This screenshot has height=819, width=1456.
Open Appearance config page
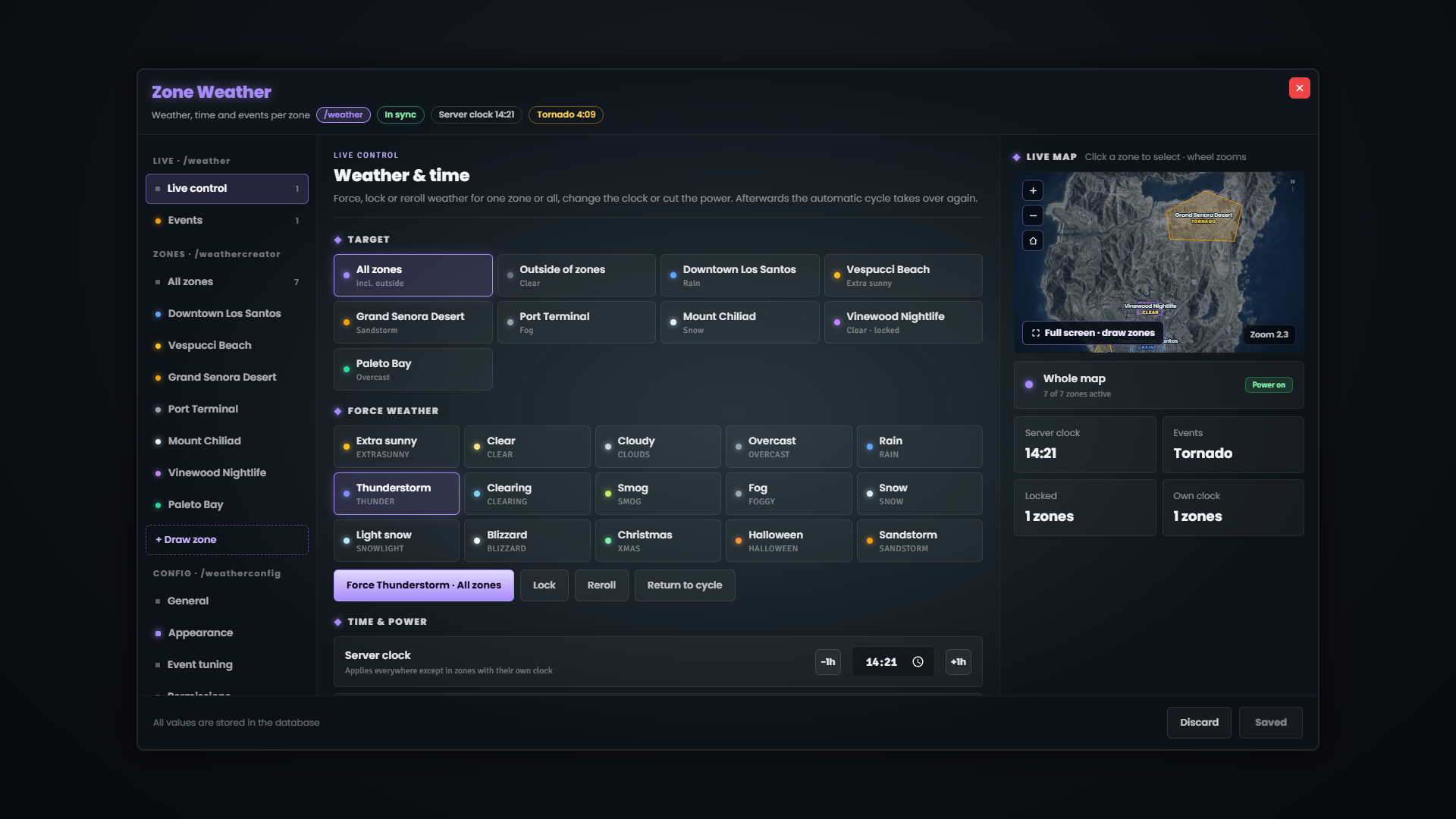click(x=227, y=633)
